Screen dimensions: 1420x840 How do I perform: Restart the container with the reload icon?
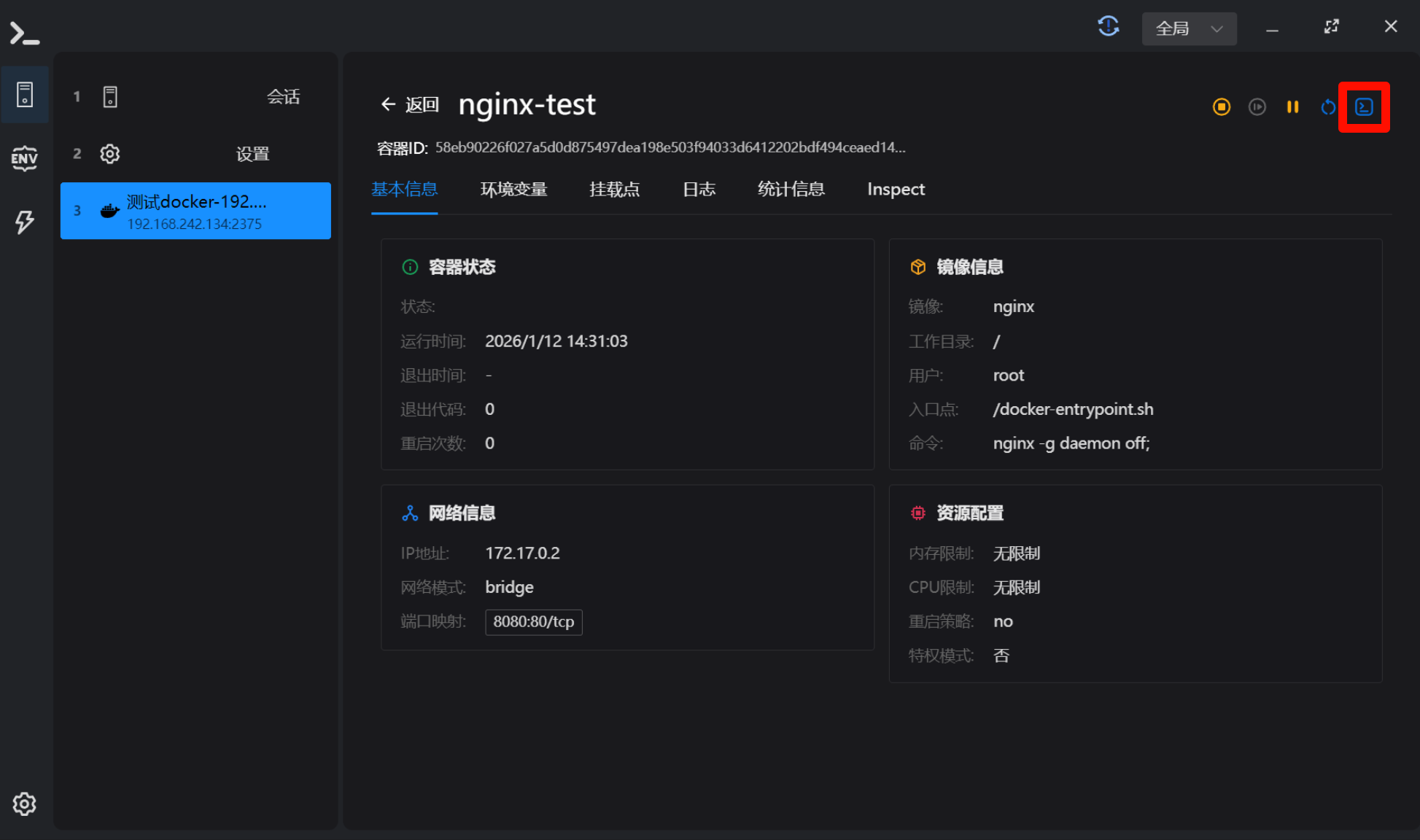pyautogui.click(x=1328, y=107)
